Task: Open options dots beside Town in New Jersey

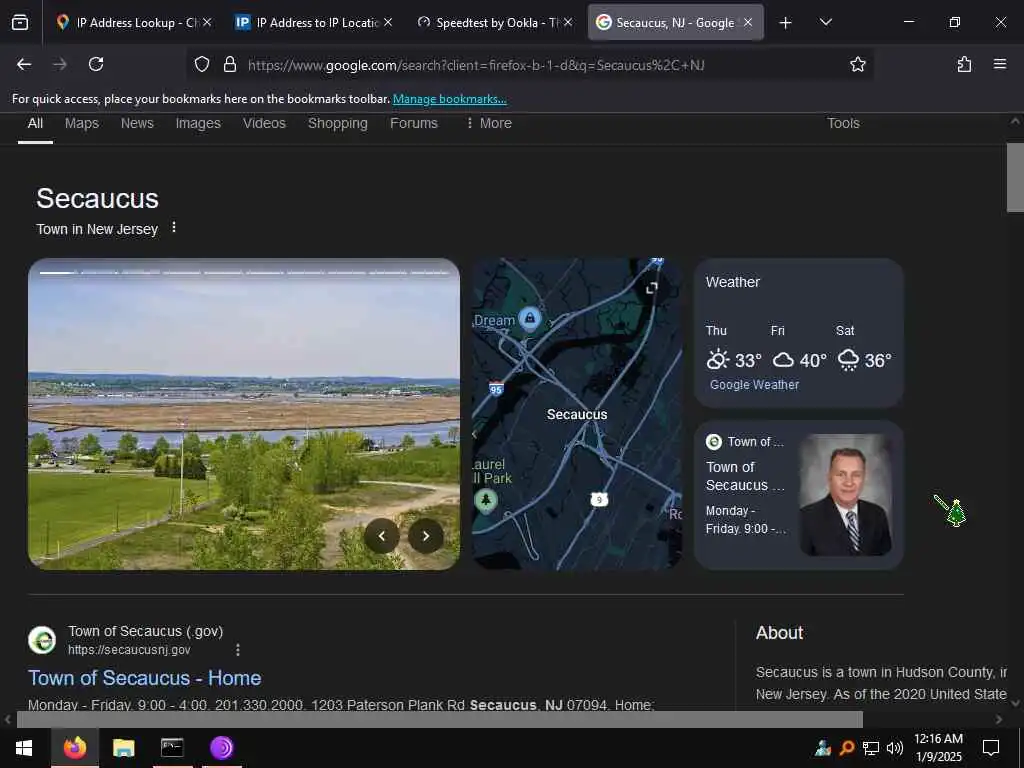Action: point(174,227)
